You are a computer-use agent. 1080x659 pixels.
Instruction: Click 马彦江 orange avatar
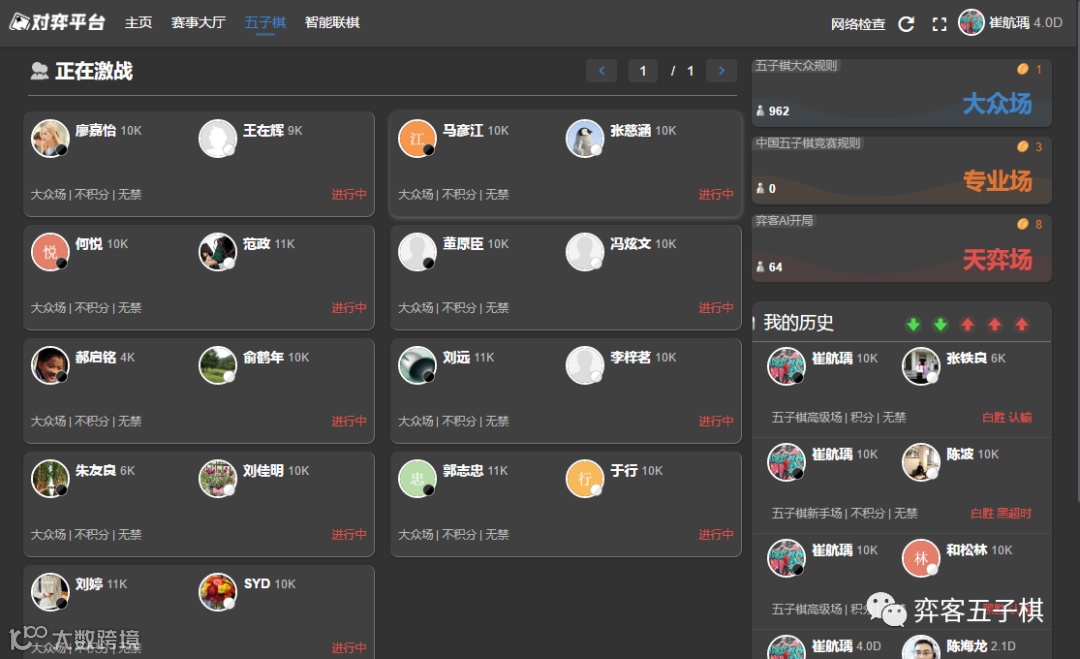coord(417,138)
